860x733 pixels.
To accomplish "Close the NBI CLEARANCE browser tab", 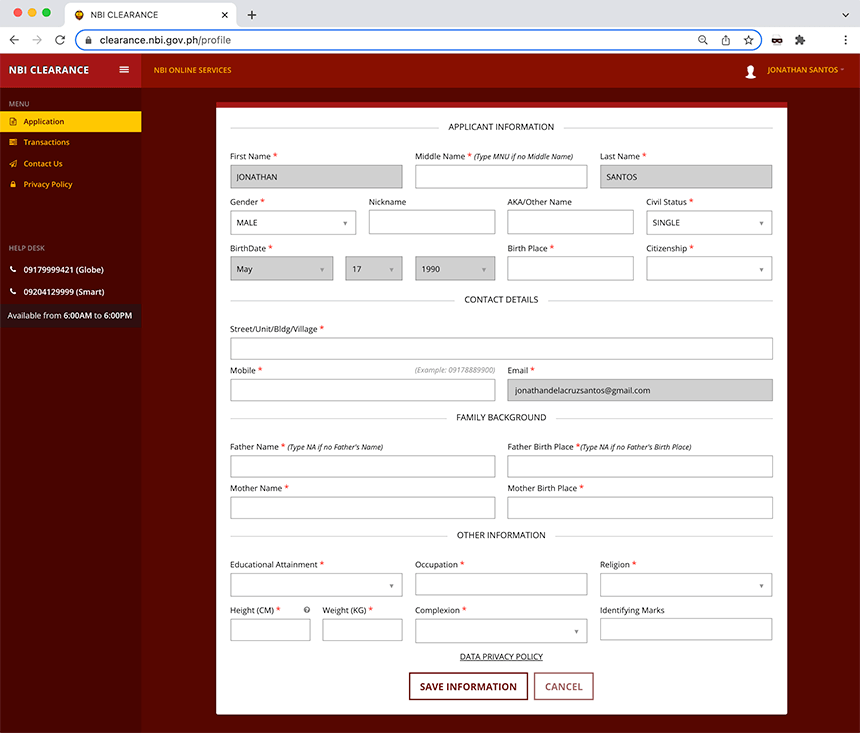I will pos(224,15).
